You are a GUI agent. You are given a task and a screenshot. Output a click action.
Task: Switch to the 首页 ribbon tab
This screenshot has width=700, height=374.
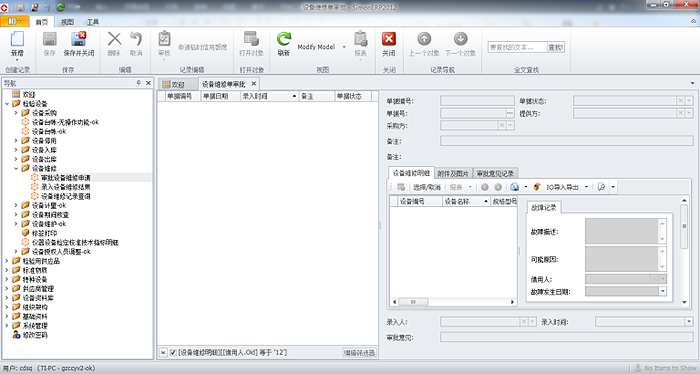(x=42, y=22)
